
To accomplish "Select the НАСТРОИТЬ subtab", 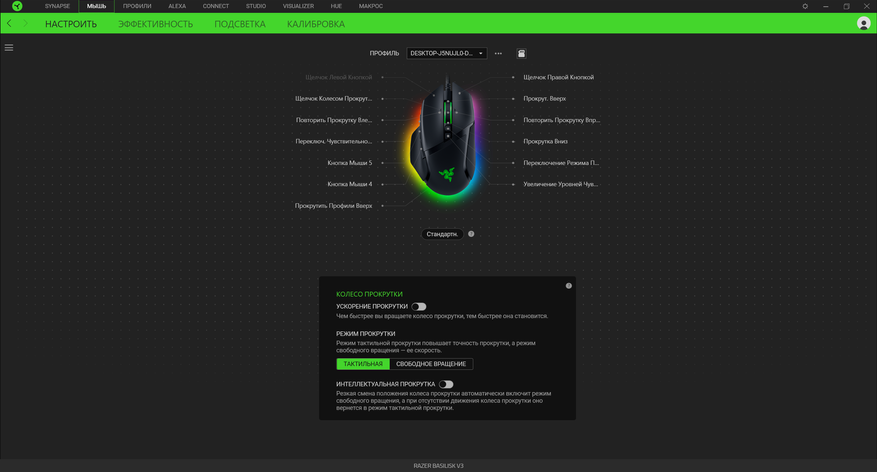I will coord(71,24).
